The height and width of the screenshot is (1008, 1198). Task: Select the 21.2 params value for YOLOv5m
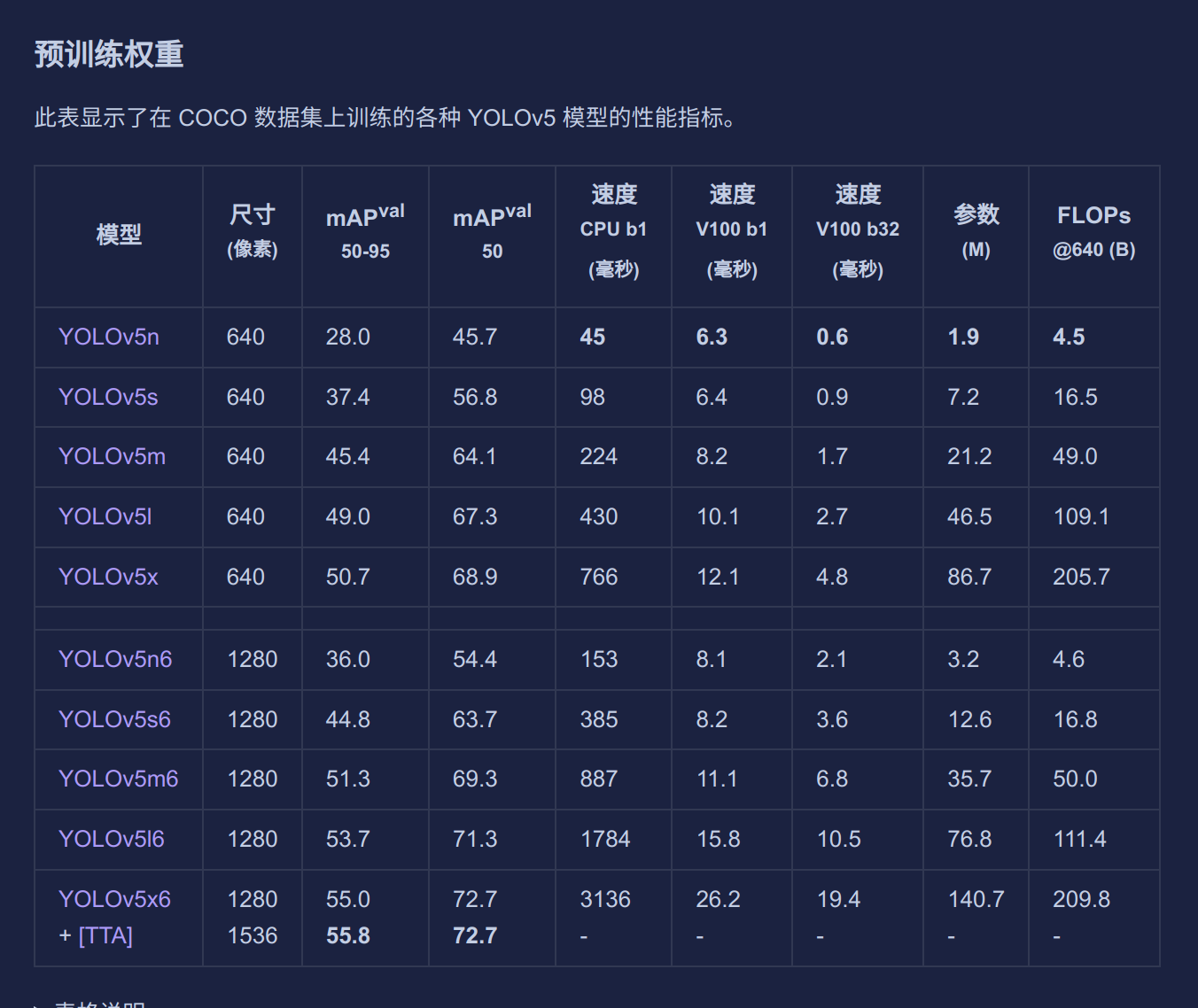pyautogui.click(x=969, y=456)
